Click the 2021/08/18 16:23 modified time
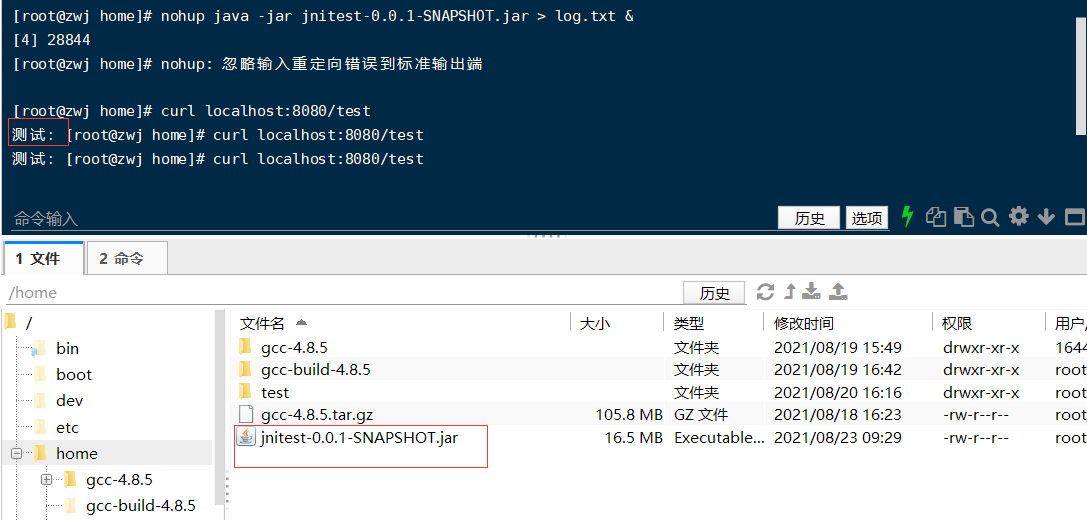1087x520 pixels. tap(837, 415)
